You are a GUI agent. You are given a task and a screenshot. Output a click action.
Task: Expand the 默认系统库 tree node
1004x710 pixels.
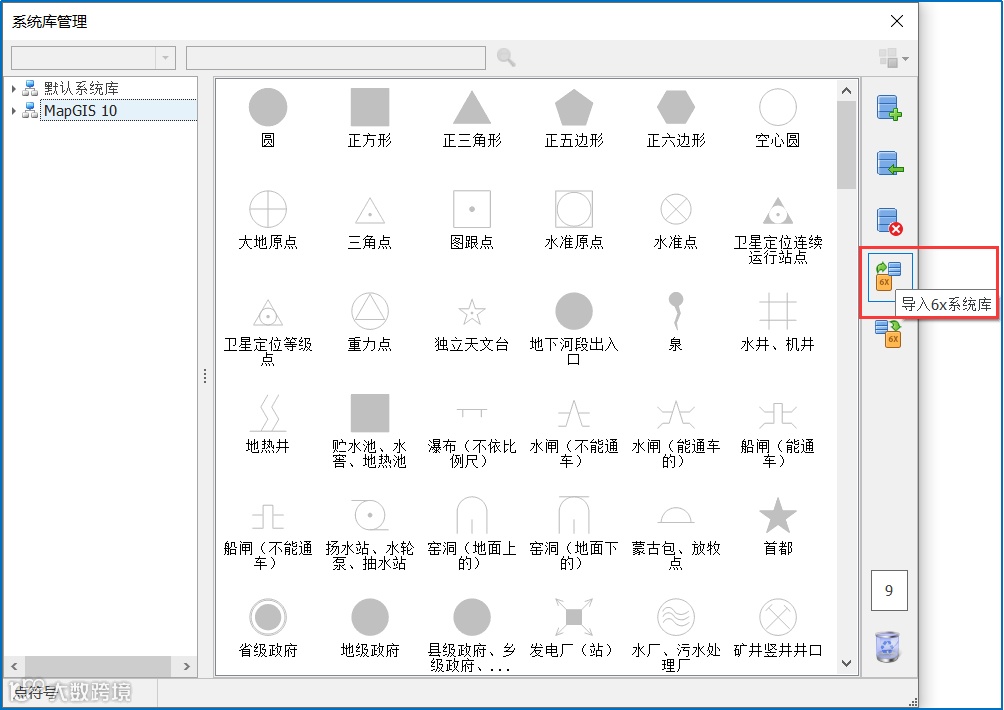(x=13, y=88)
